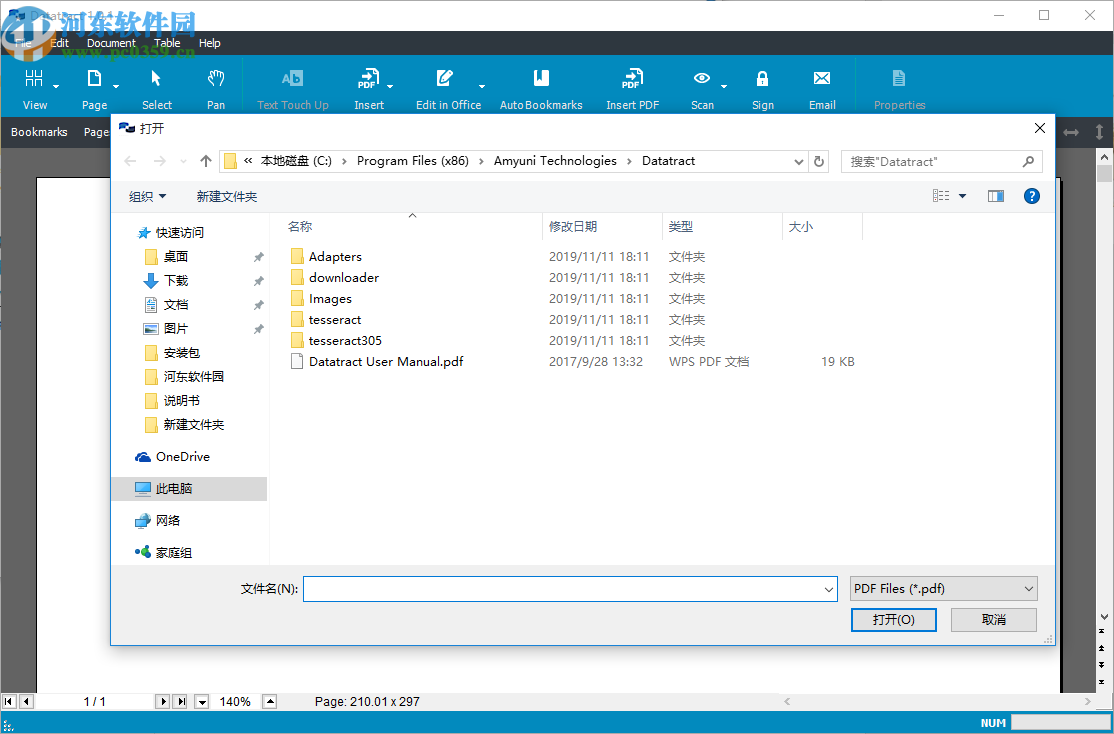This screenshot has width=1114, height=734.
Task: Click the 新建文件夹 button
Action: 227,195
